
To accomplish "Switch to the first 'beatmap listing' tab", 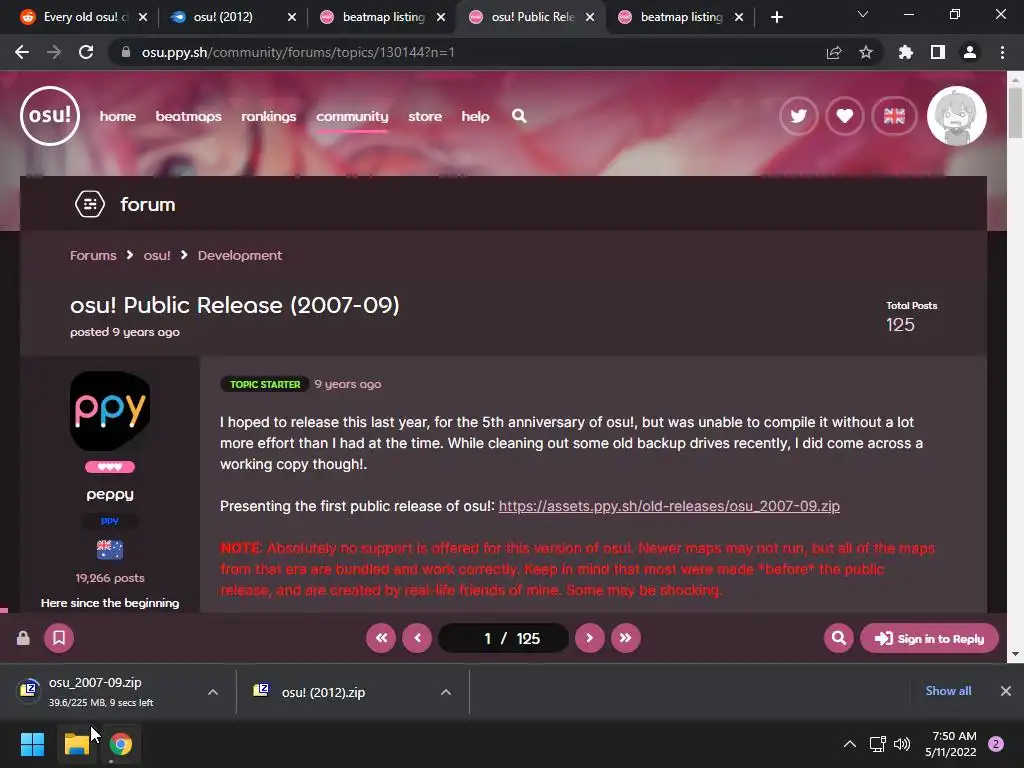I will pyautogui.click(x=383, y=17).
